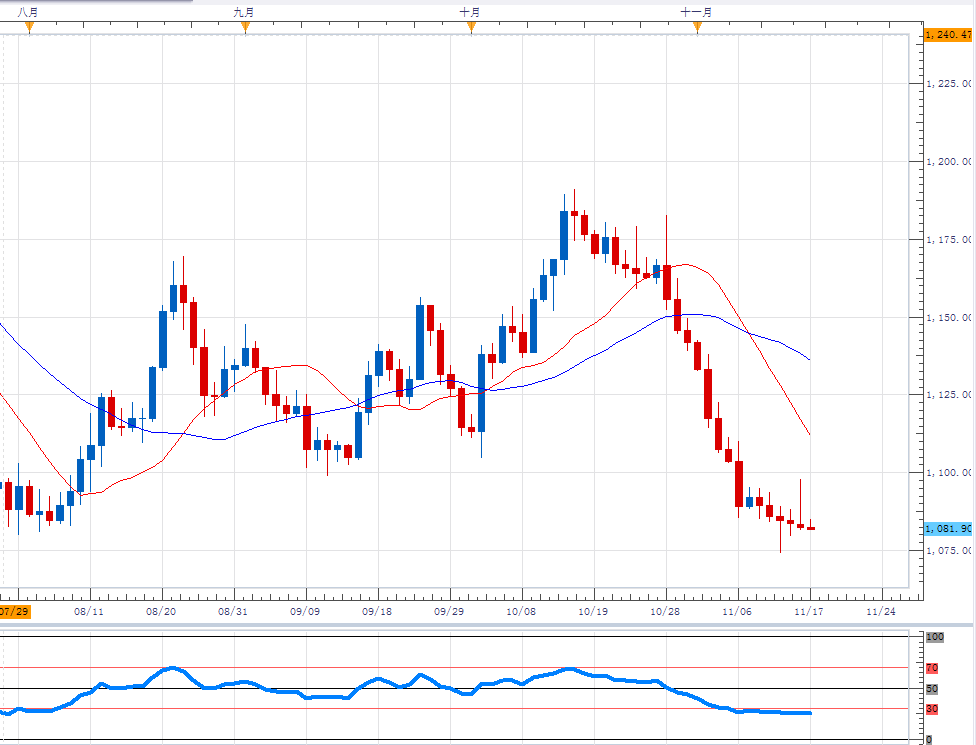The width and height of the screenshot is (976, 745).
Task: Select the 八月 month label
Action: 27,12
